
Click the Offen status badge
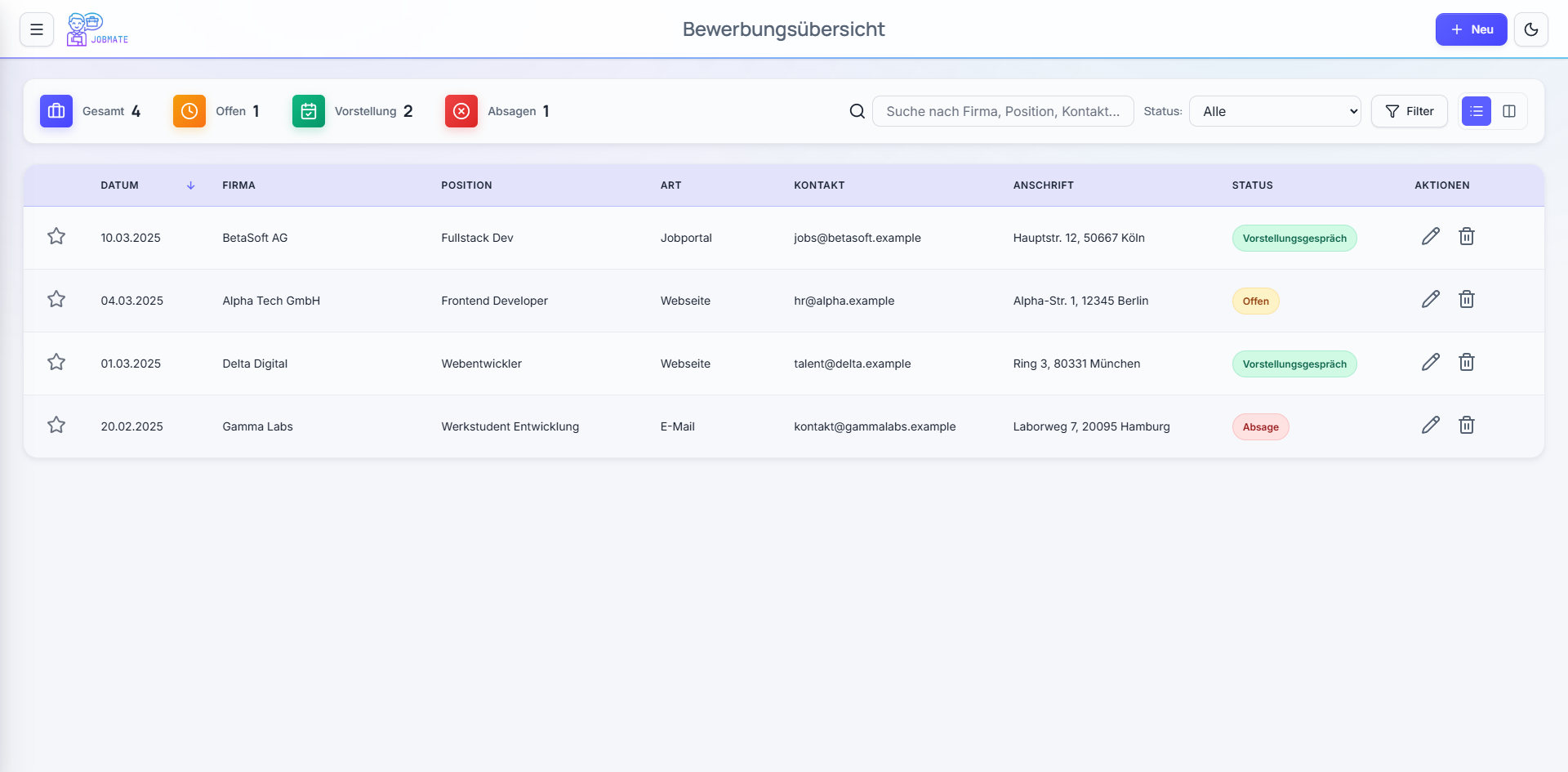(x=1255, y=301)
